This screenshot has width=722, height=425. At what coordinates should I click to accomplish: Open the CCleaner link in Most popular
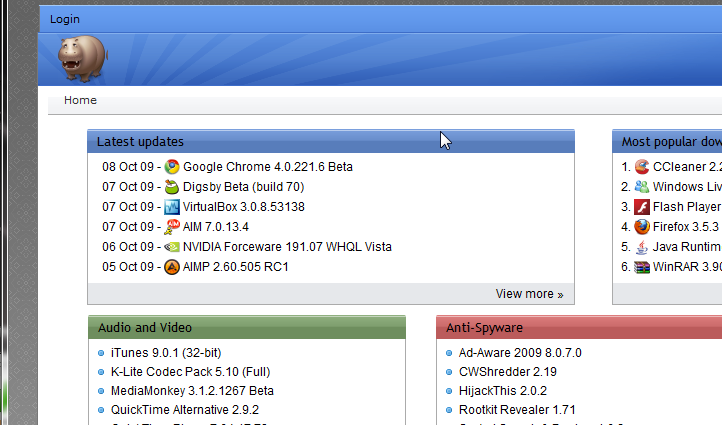[687, 167]
